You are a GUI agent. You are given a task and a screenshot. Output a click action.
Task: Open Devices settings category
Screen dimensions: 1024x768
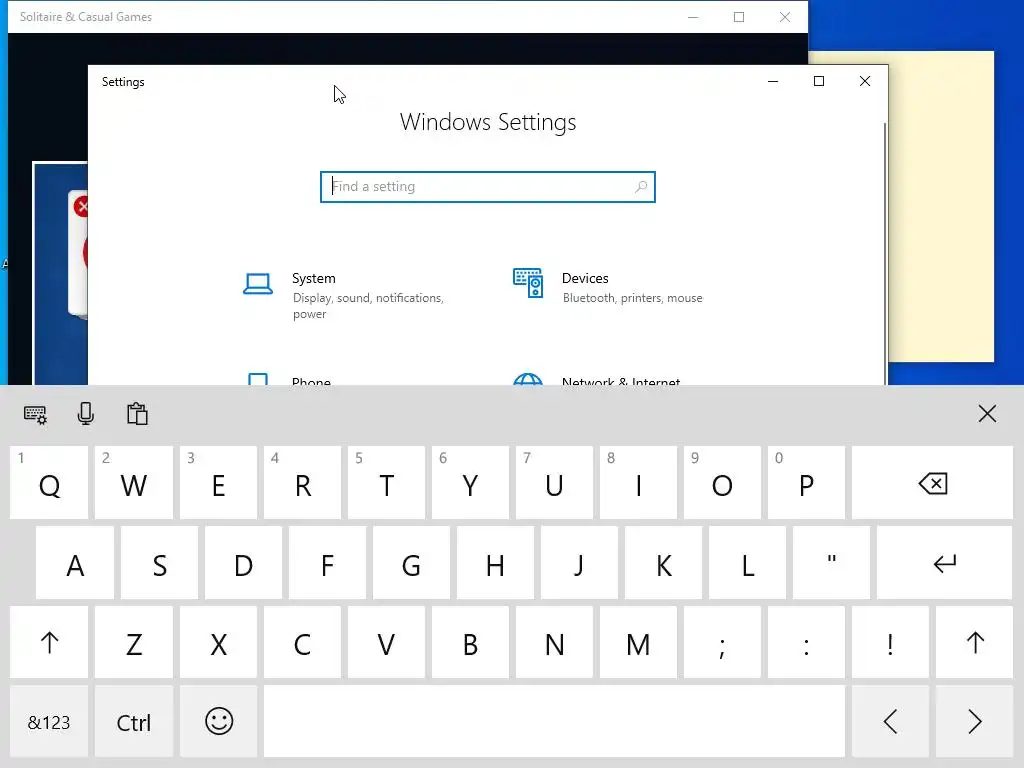point(607,287)
